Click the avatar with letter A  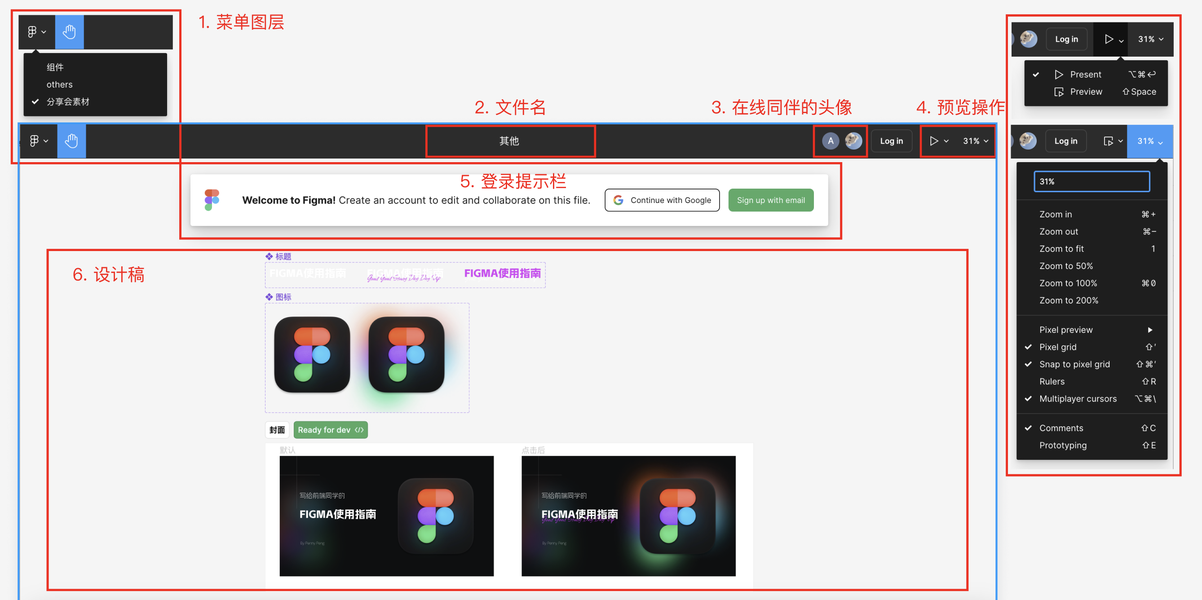click(x=830, y=141)
